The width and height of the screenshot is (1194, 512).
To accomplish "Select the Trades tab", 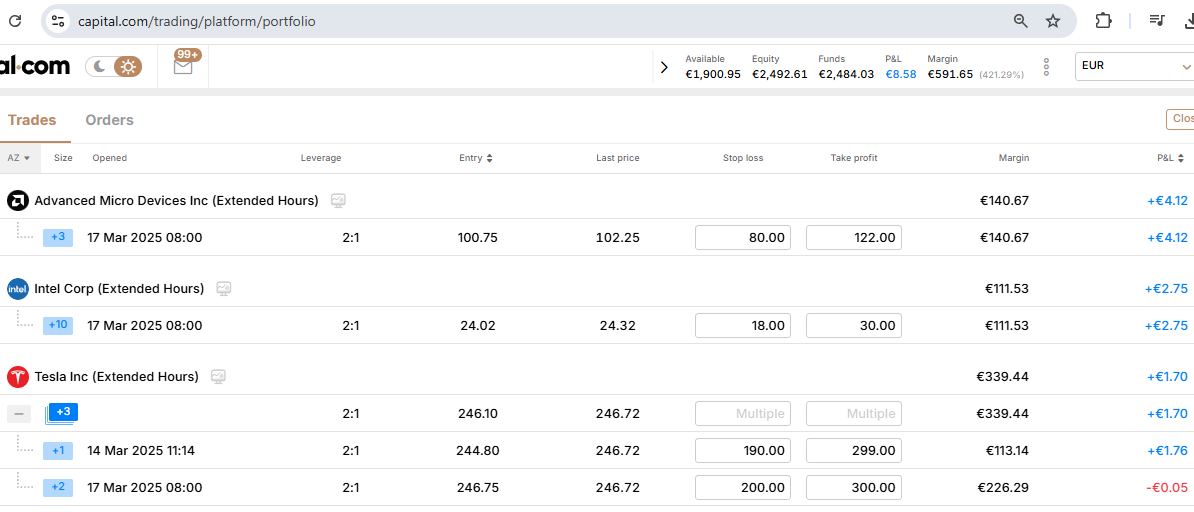I will [x=32, y=120].
